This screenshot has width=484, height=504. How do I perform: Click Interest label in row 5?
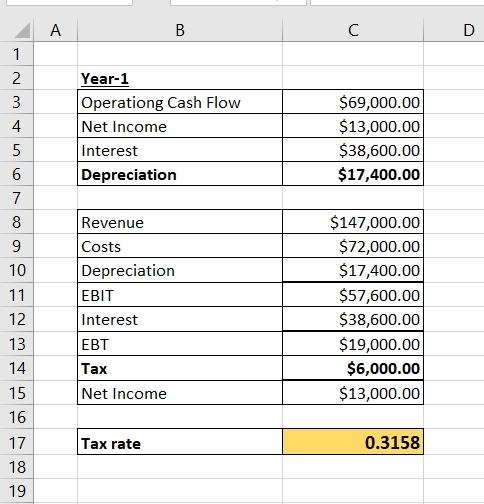pos(180,150)
